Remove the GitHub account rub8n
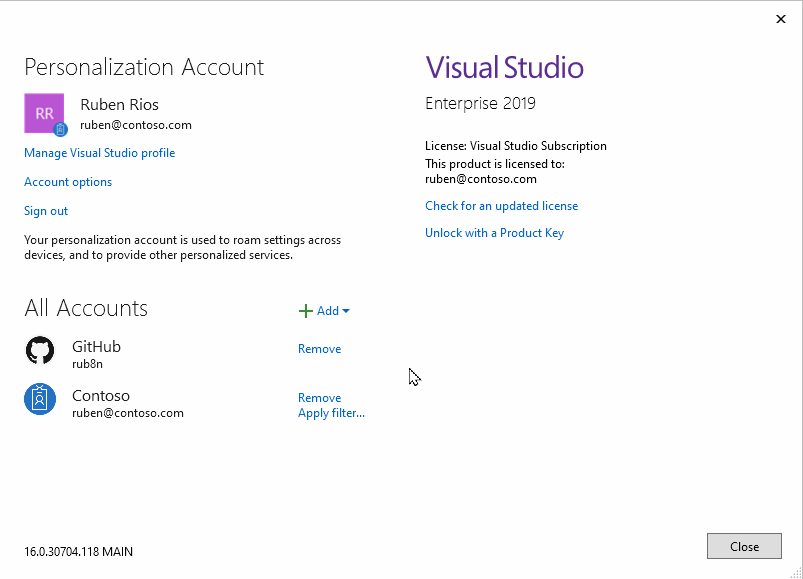The height and width of the screenshot is (579, 803). point(319,348)
